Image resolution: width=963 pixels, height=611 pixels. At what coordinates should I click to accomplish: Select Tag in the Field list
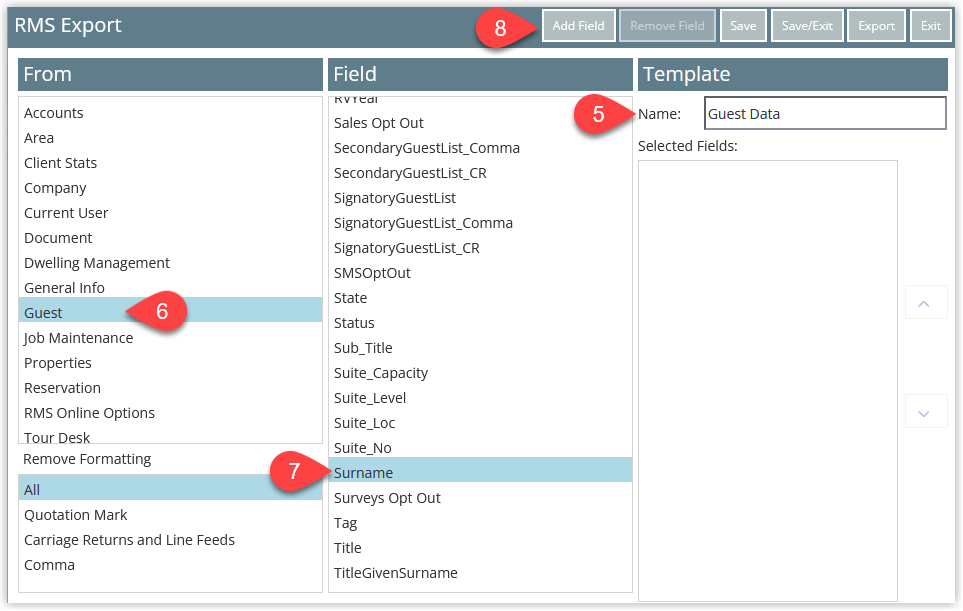(x=480, y=523)
